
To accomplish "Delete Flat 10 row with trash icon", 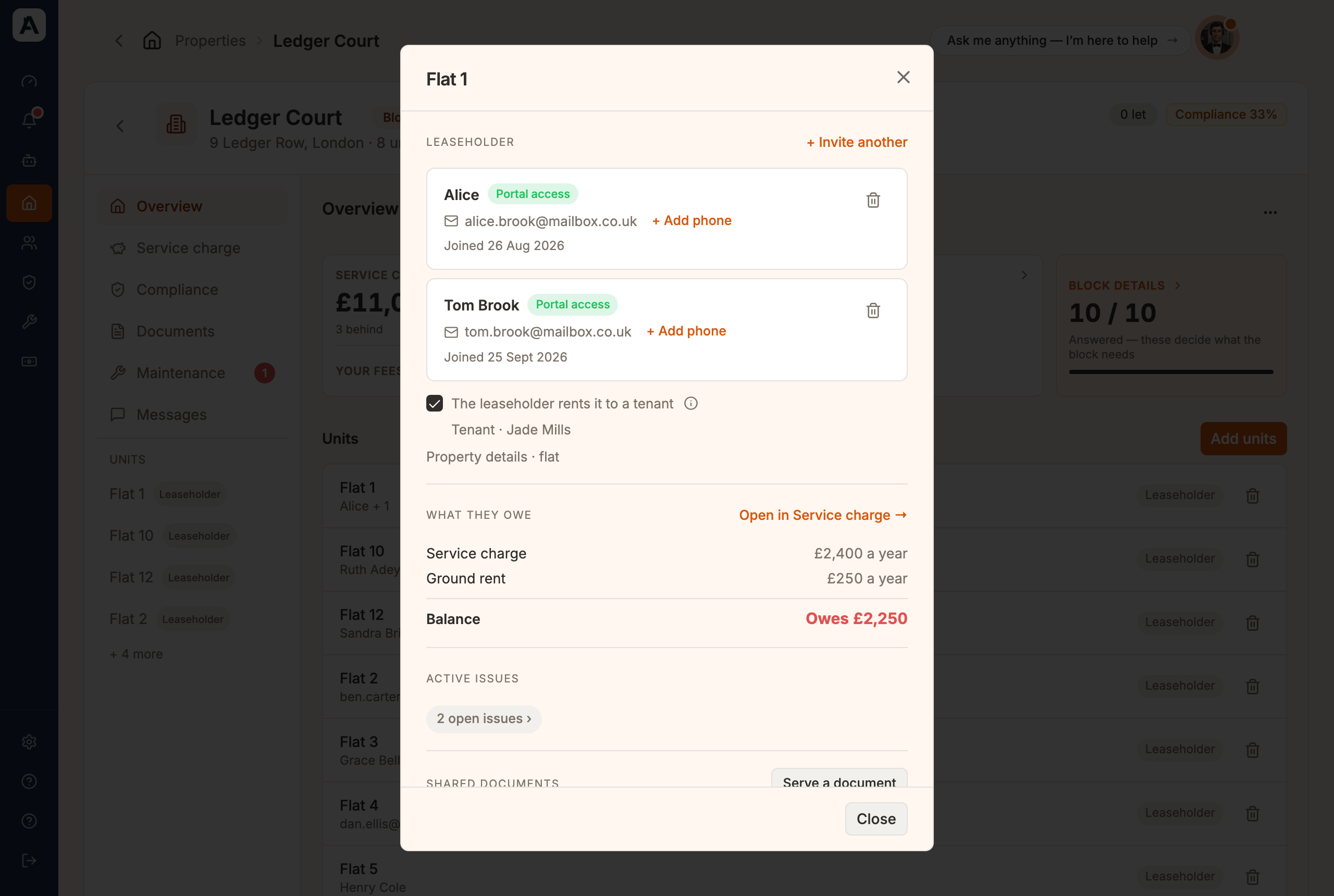I will [1252, 559].
